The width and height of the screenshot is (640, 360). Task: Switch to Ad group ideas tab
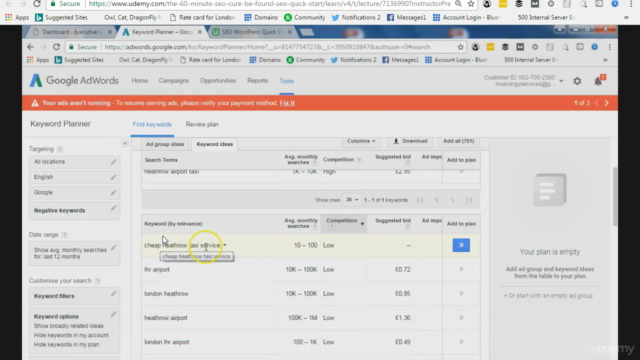[x=165, y=144]
